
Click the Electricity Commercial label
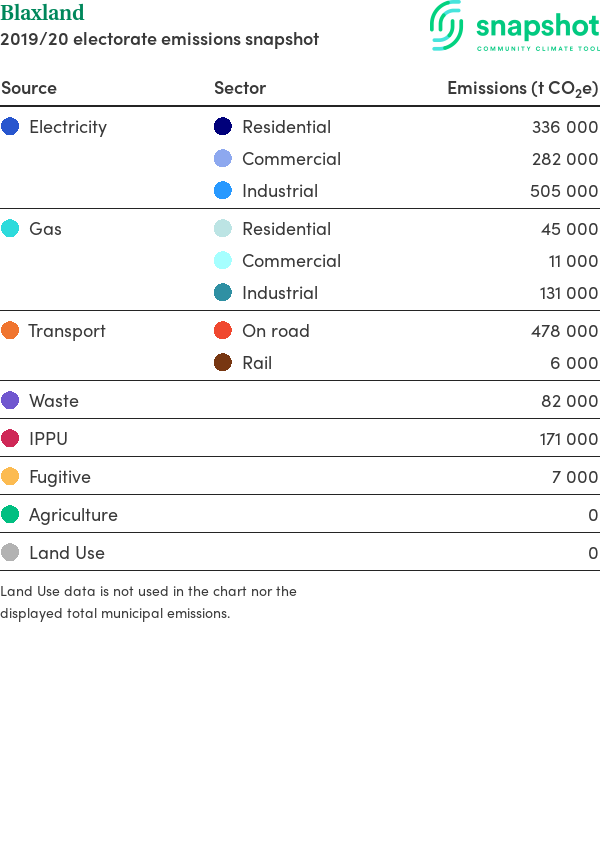tap(292, 159)
